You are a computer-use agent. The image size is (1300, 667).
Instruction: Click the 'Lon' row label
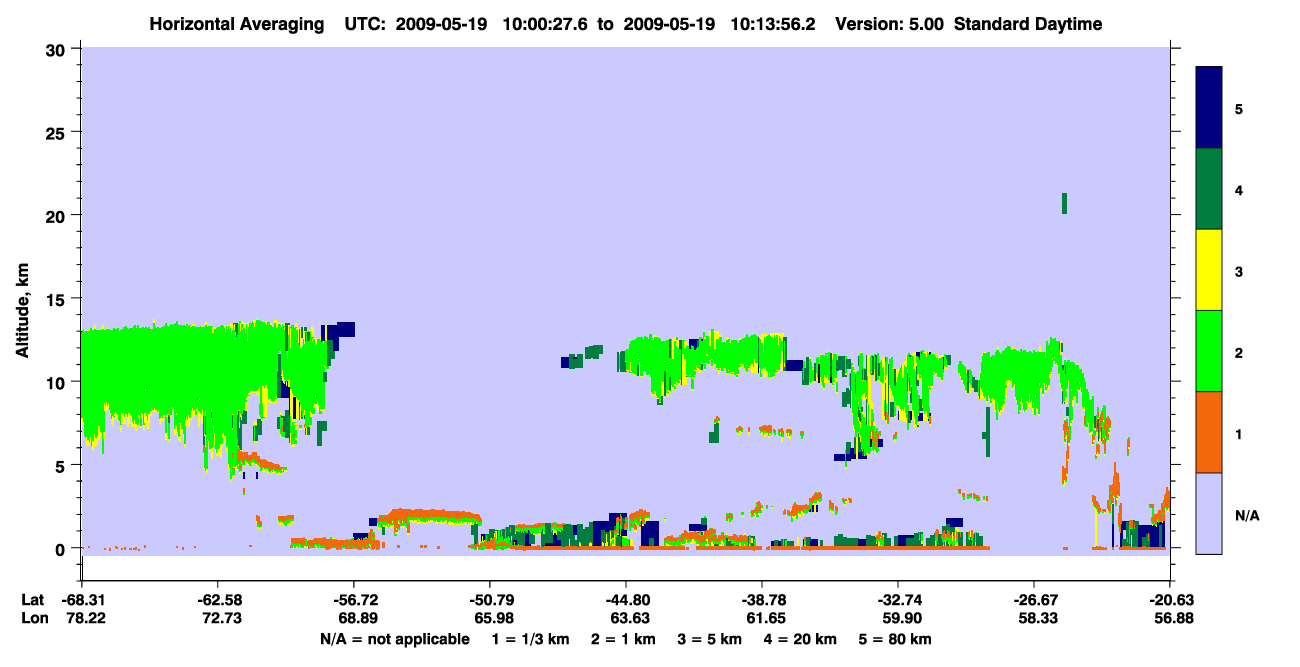coord(33,618)
